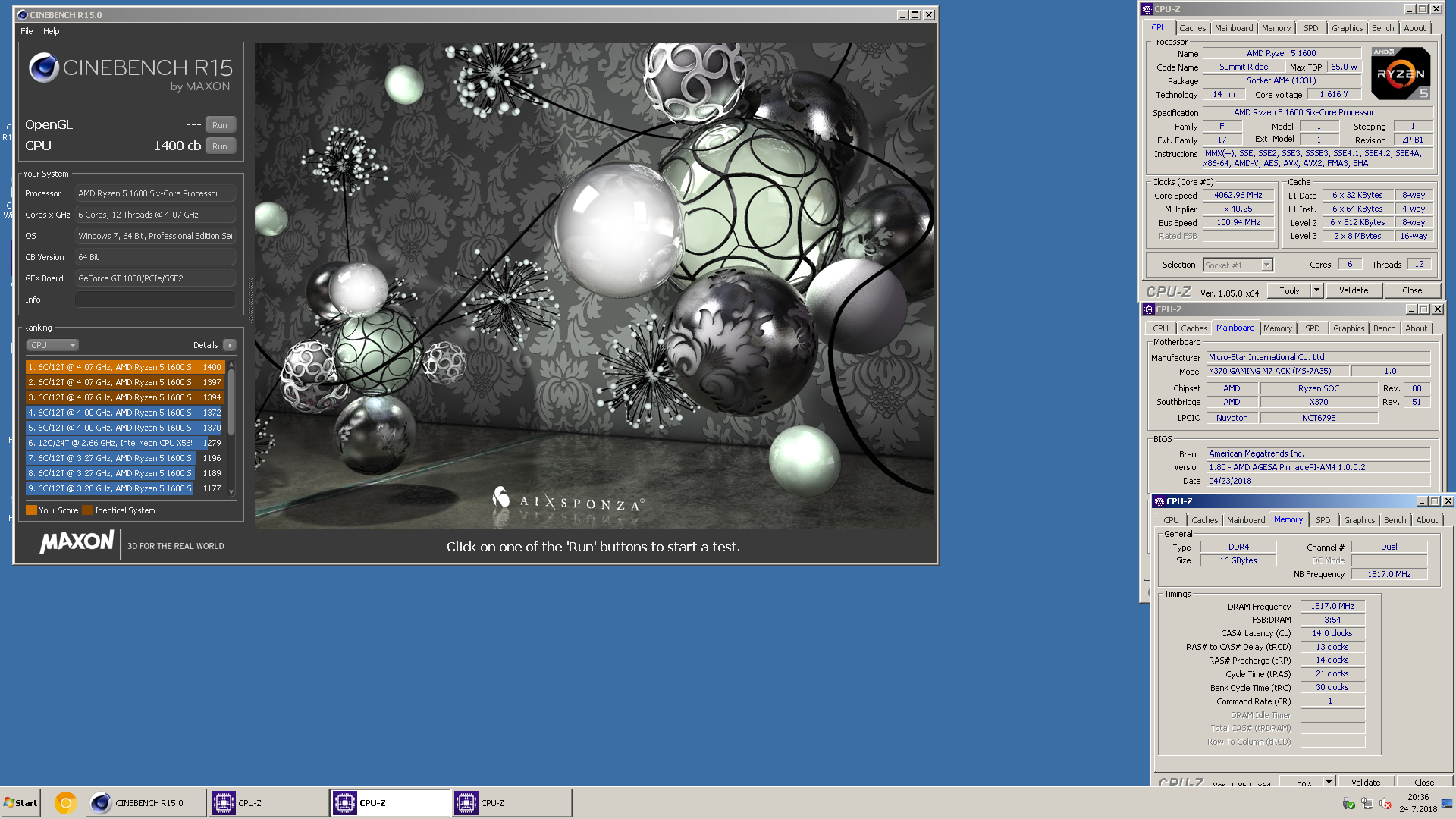This screenshot has width=1456, height=819.
Task: Open the Help menu in Cinebench
Action: pos(51,31)
